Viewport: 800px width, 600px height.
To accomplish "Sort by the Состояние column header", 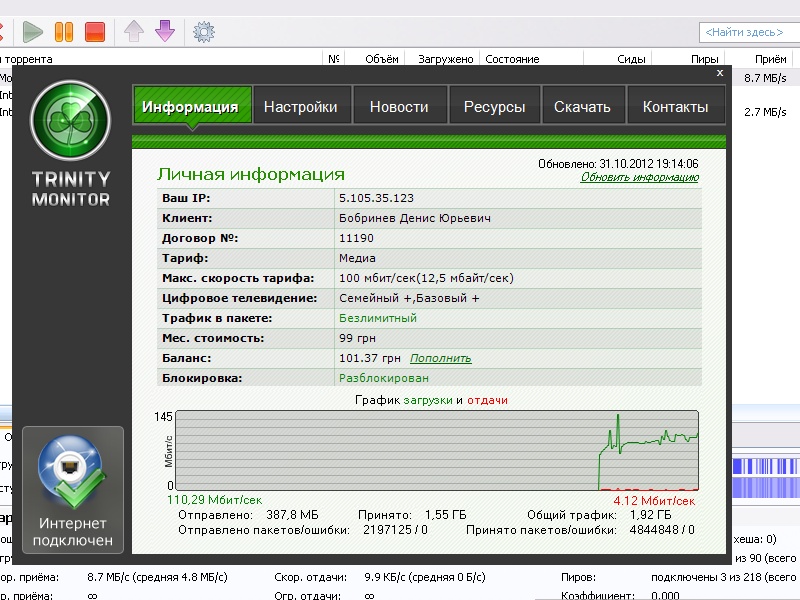I will click(512, 59).
